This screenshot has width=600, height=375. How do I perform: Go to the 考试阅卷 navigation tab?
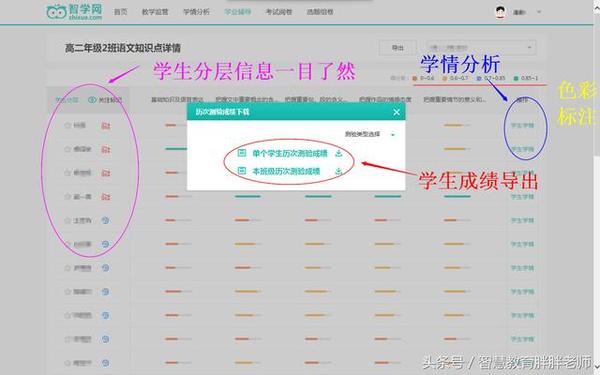pyautogui.click(x=279, y=12)
